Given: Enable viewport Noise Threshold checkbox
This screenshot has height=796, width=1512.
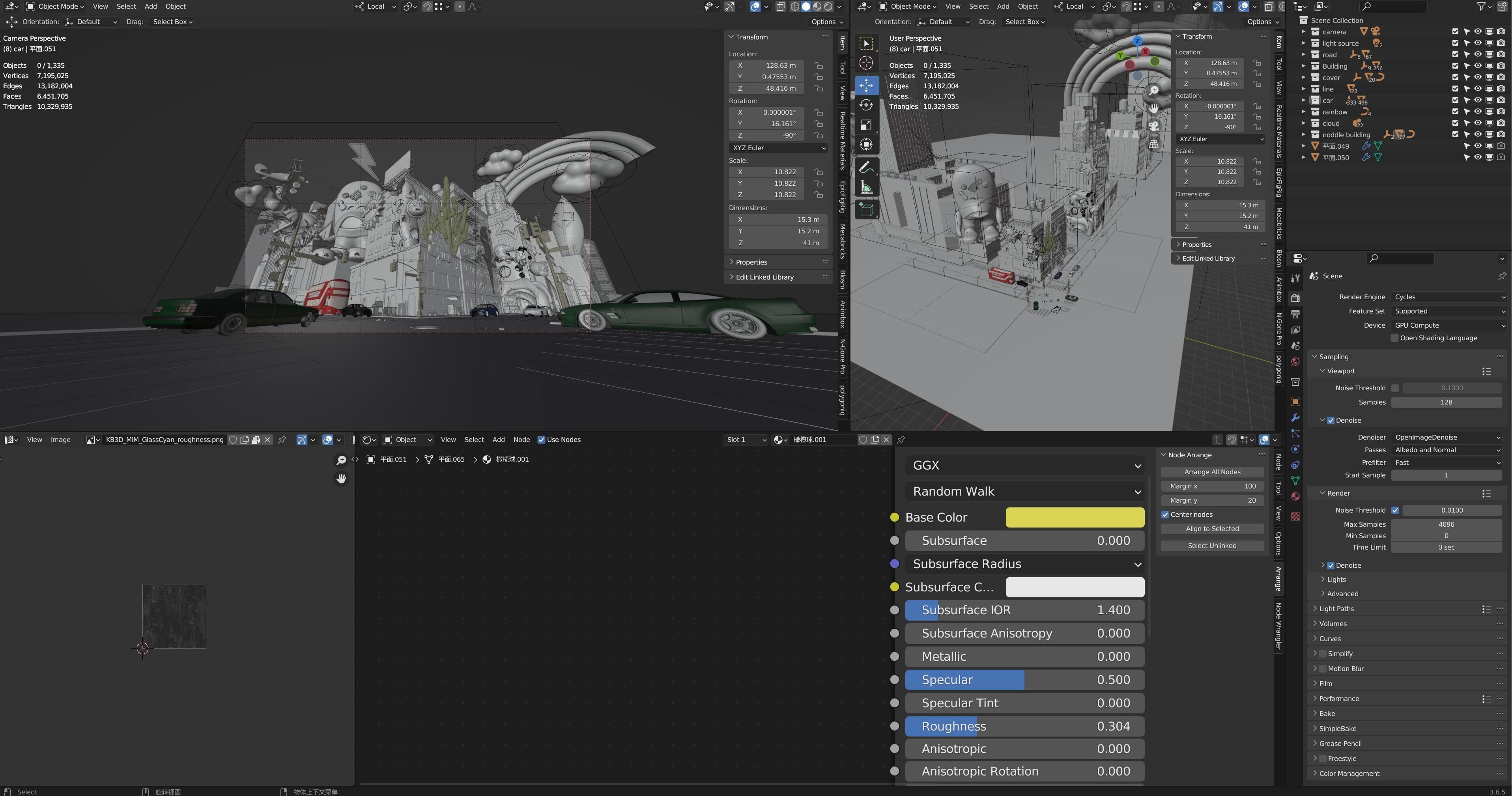Looking at the screenshot, I should click(1394, 388).
